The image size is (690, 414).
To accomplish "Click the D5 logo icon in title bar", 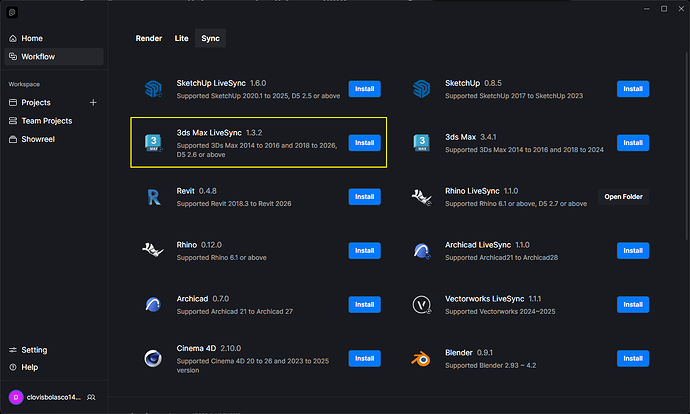I will pyautogui.click(x=12, y=13).
